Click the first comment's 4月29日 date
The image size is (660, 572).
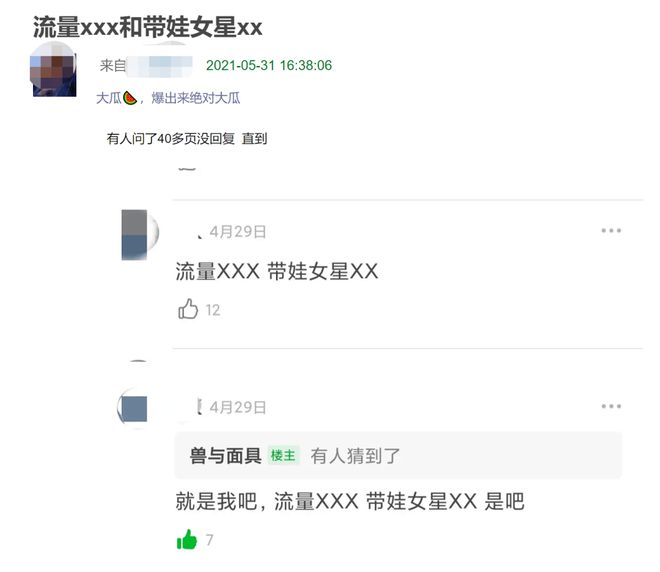[x=238, y=231]
